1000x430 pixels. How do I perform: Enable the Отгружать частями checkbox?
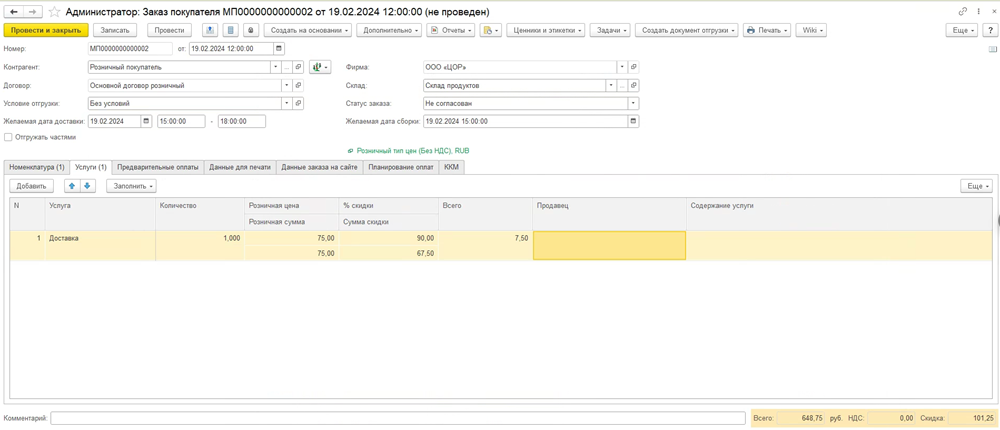[x=8, y=137]
